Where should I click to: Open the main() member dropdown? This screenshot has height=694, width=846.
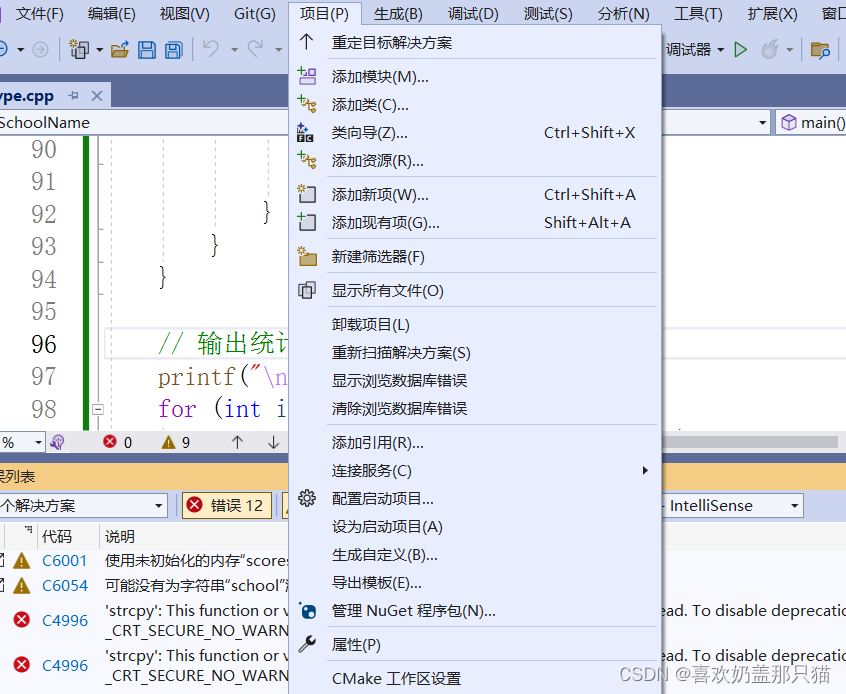point(811,123)
